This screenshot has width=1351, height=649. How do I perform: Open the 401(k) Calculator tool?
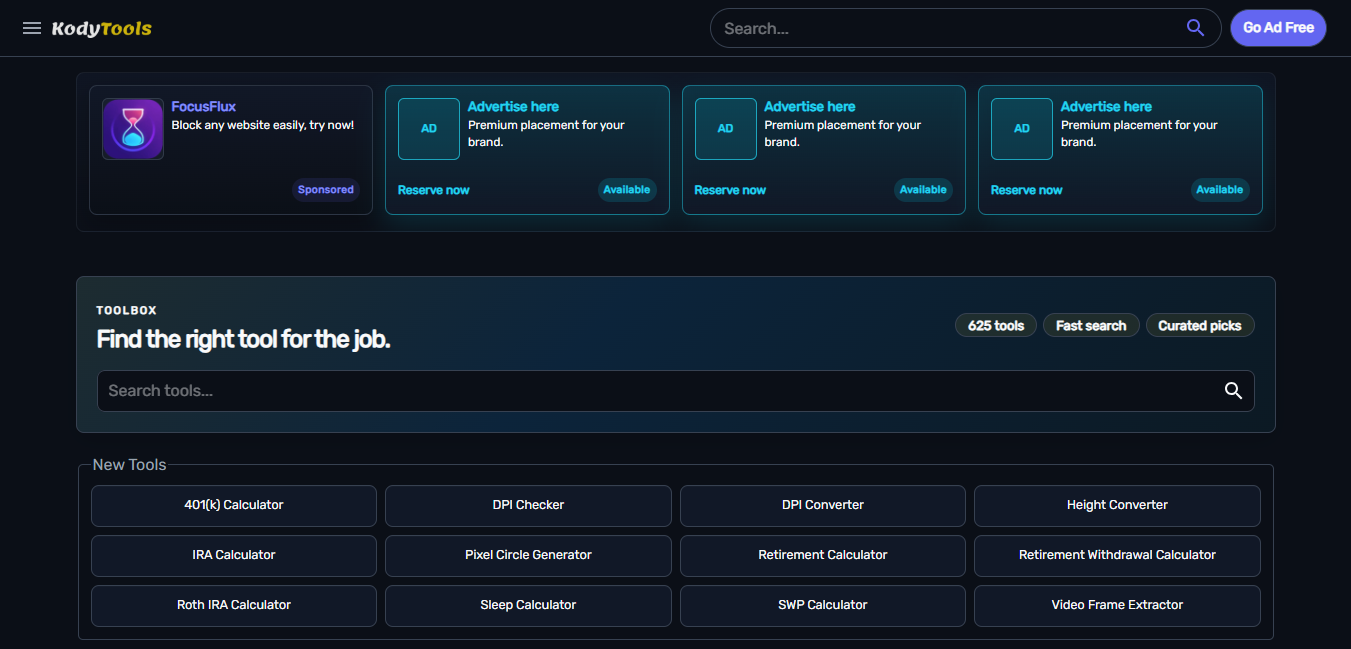234,505
